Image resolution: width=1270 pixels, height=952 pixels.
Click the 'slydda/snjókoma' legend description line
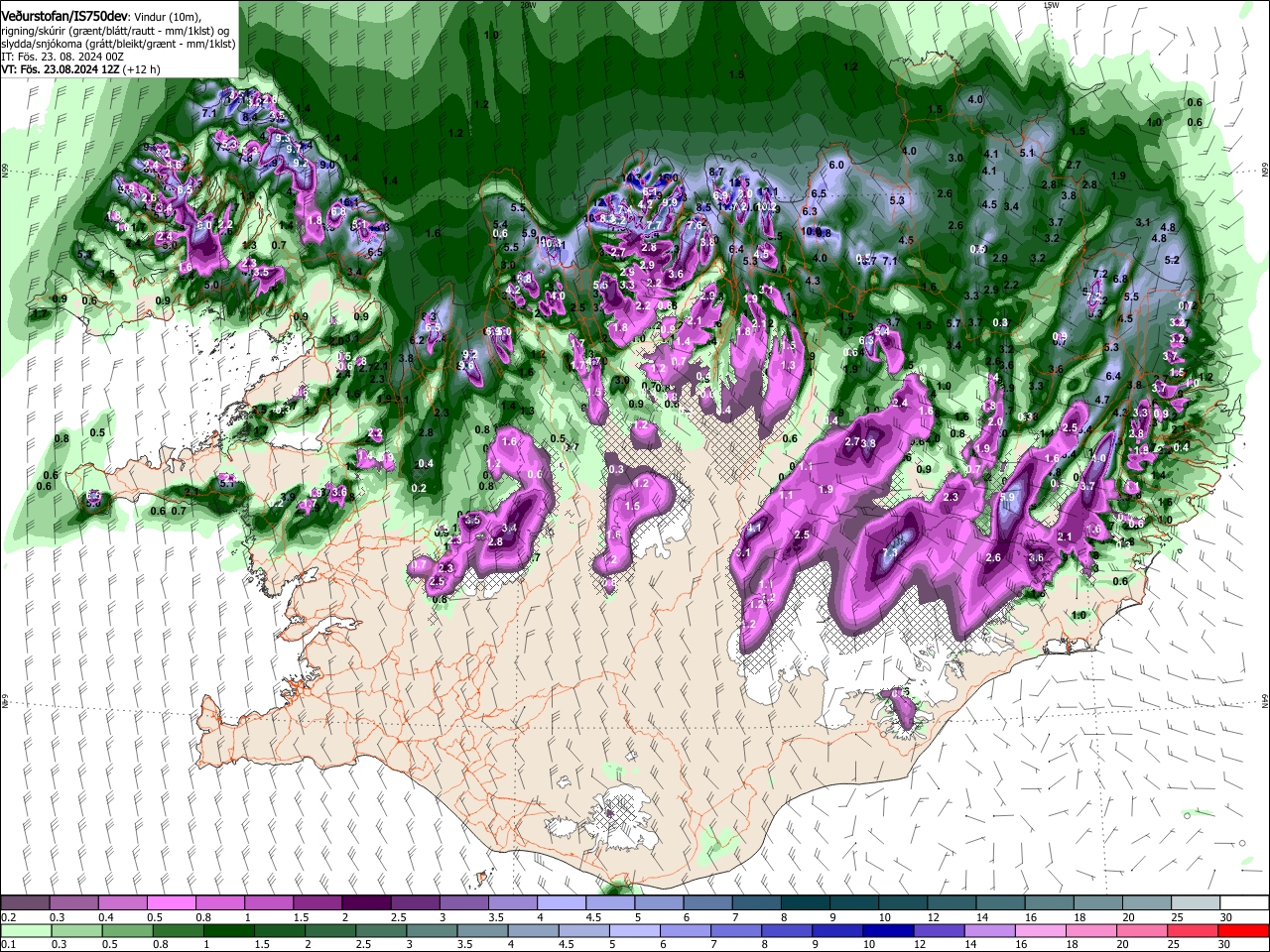pyautogui.click(x=118, y=44)
